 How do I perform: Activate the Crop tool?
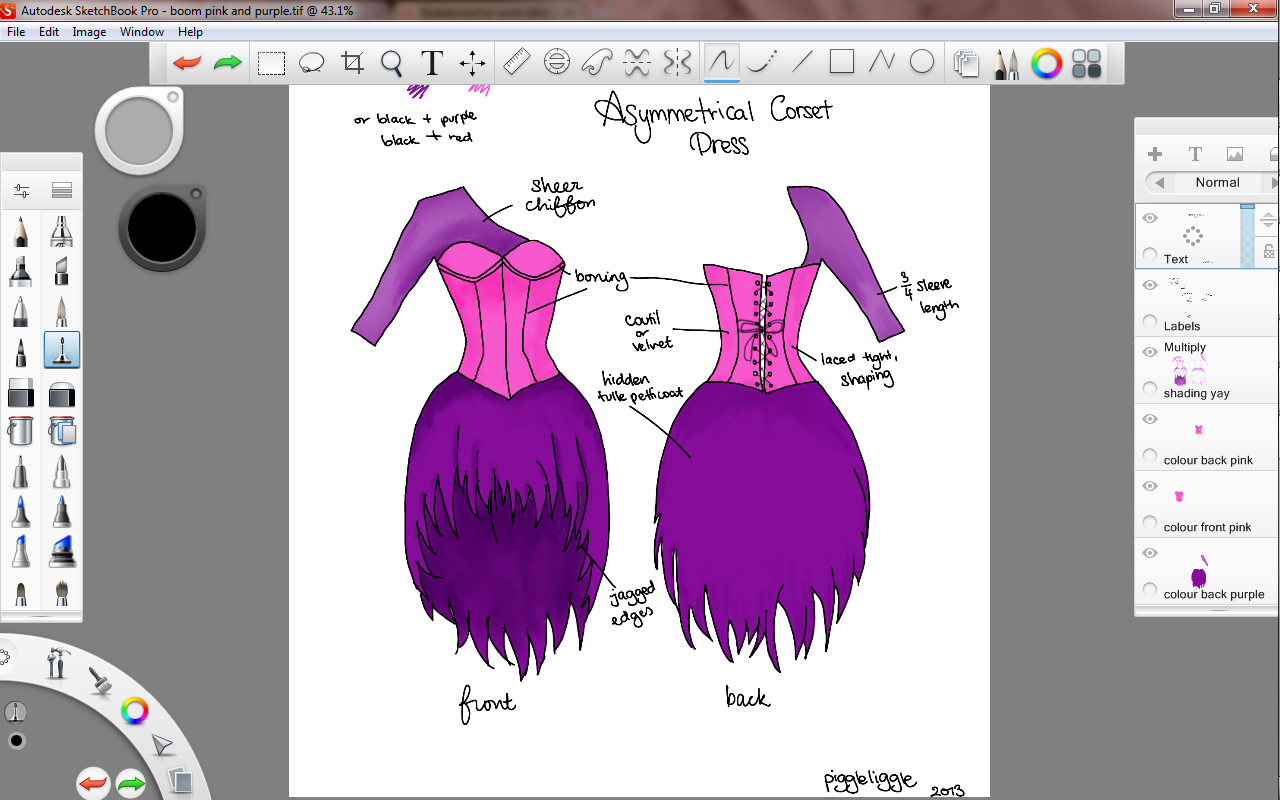pyautogui.click(x=352, y=63)
